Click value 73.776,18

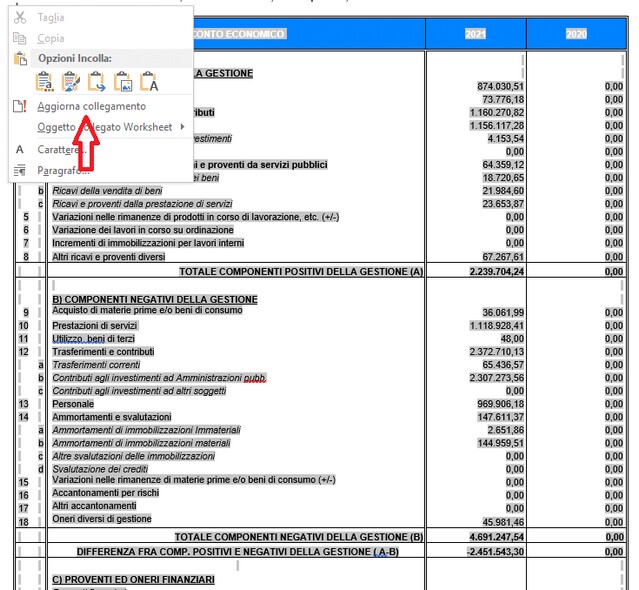coord(503,99)
